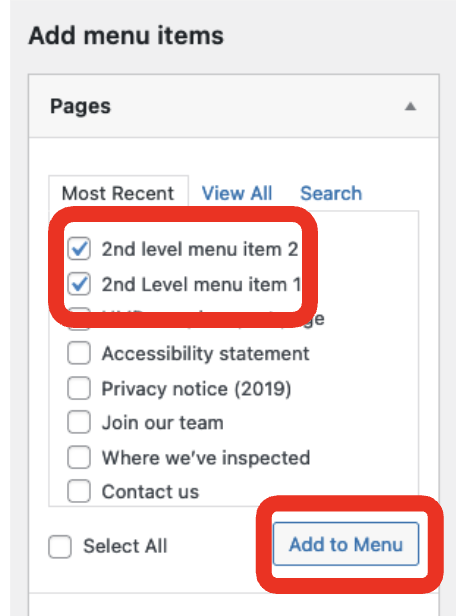
Task: Click the Accessibility statement label
Action: click(x=205, y=354)
